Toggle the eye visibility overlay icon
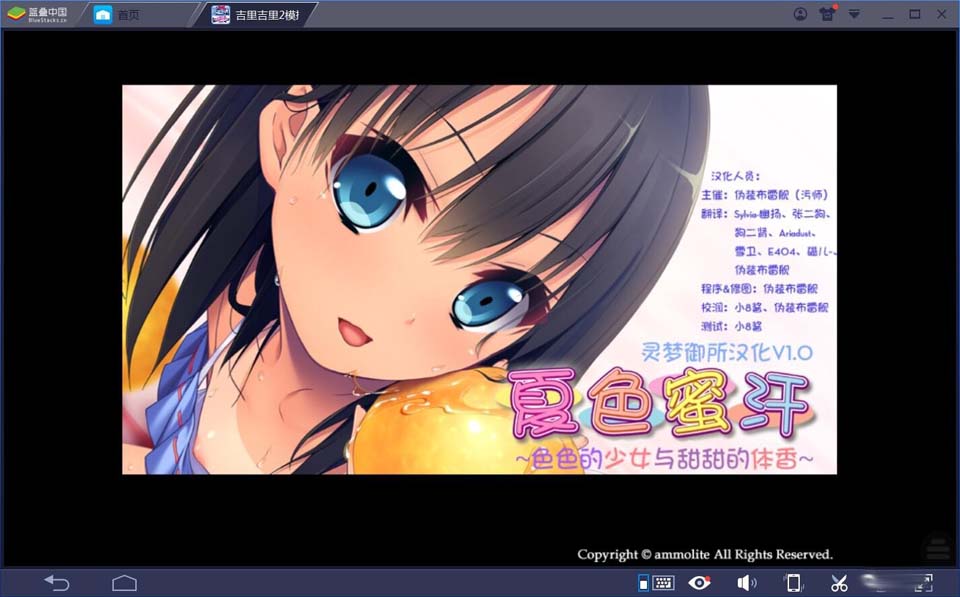This screenshot has height=597, width=960. [699, 582]
